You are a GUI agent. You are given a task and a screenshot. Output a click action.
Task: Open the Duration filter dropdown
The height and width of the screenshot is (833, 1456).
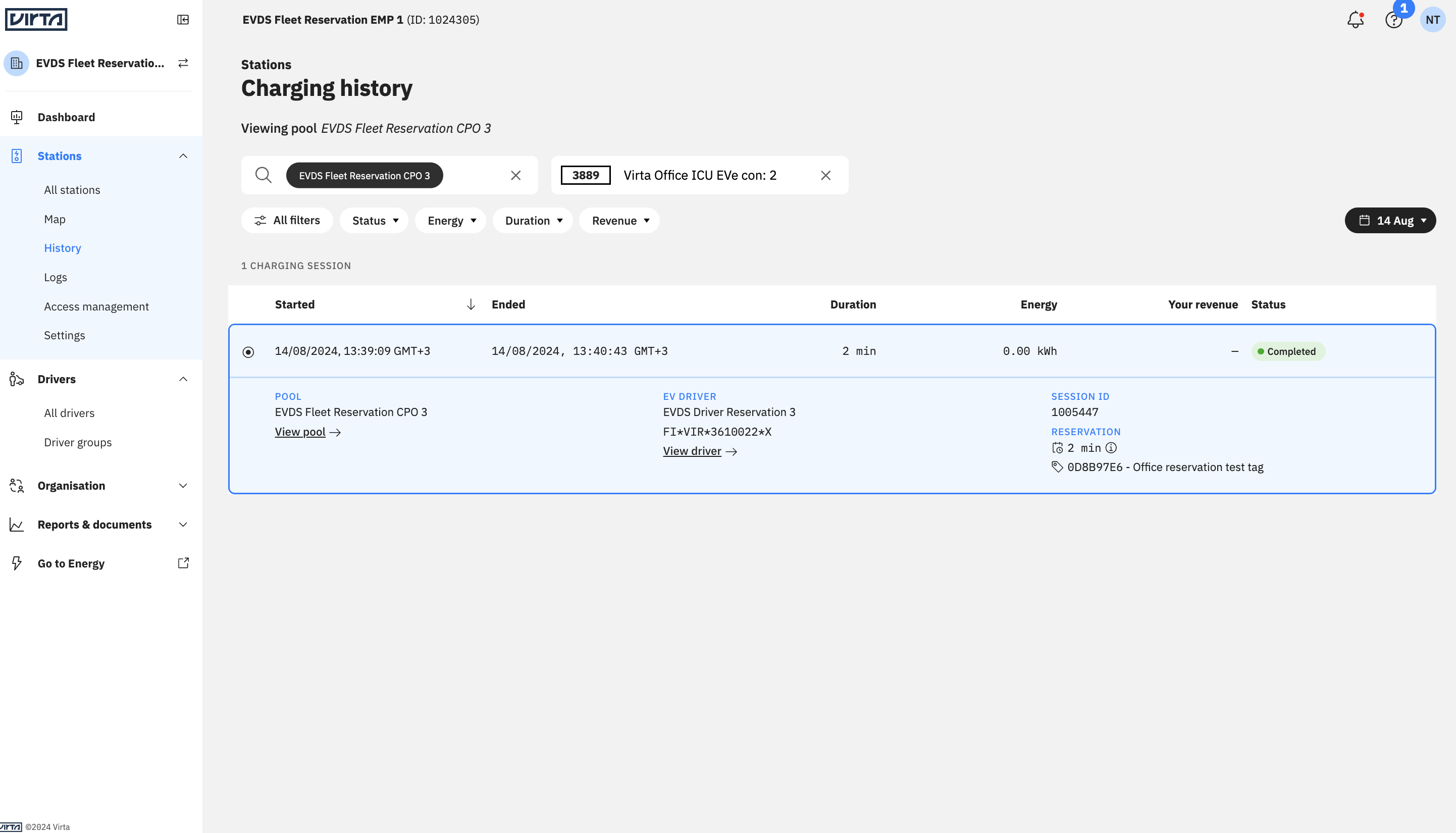click(x=533, y=220)
